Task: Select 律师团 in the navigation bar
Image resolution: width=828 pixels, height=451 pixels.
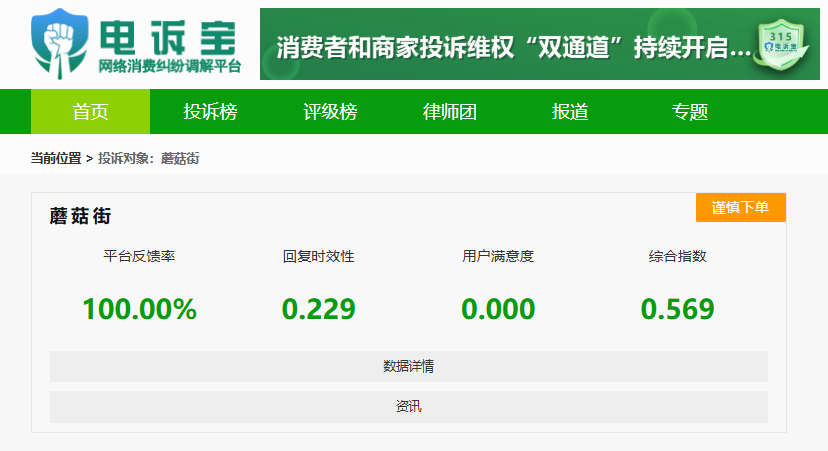Action: [x=450, y=111]
